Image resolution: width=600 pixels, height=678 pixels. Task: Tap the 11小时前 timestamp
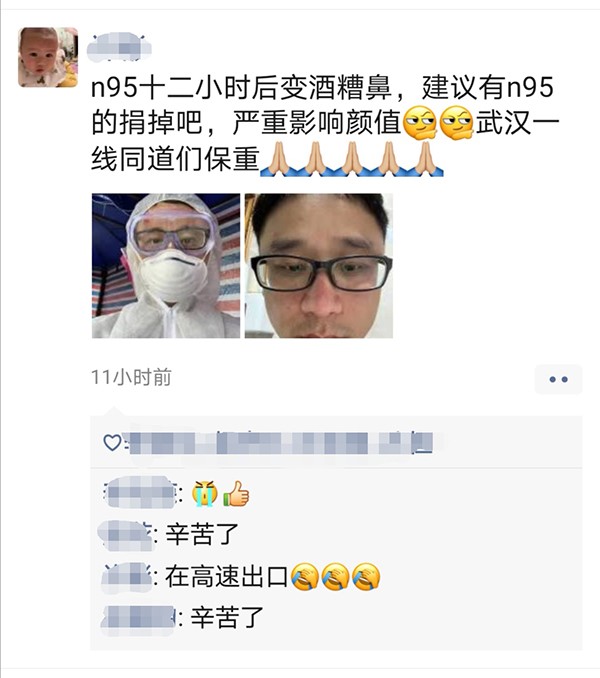pos(131,377)
